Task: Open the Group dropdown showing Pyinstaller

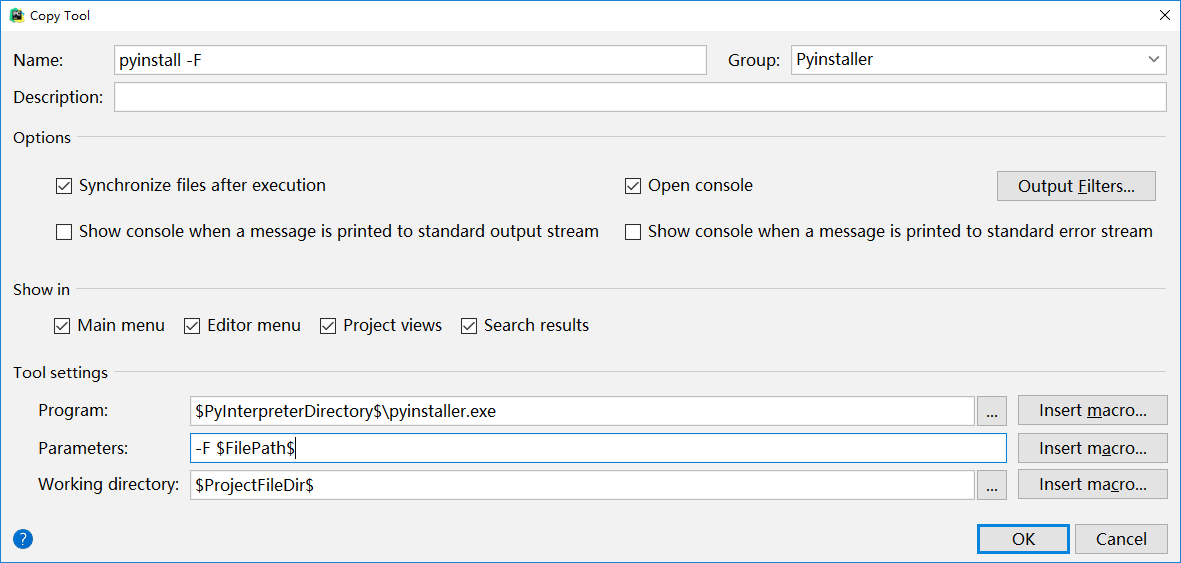Action: coord(1153,60)
